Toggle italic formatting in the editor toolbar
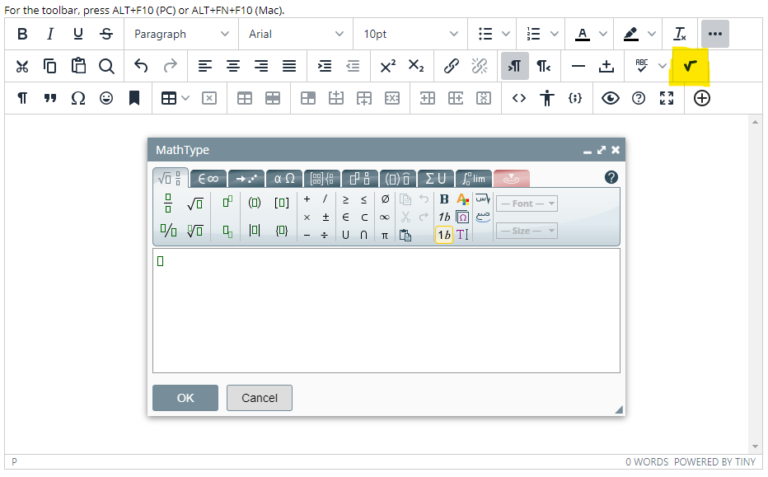 click(50, 34)
